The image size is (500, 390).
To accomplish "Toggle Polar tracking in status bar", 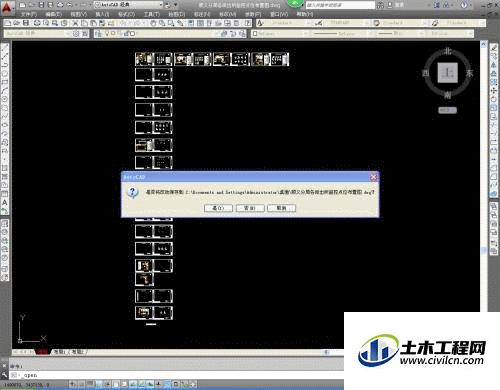I will coord(107,384).
